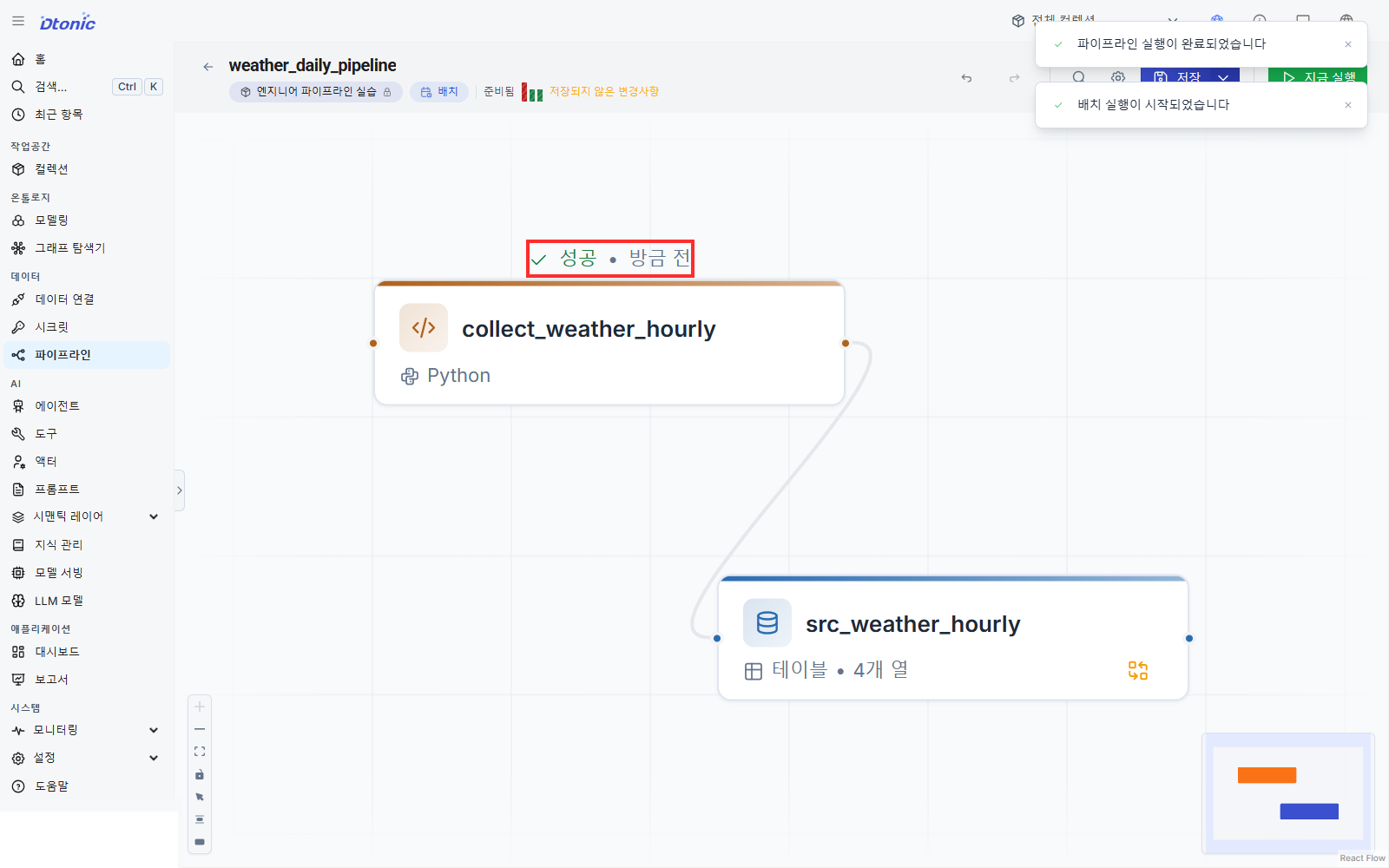Undo the last pipeline change
The height and width of the screenshot is (868, 1389).
pyautogui.click(x=966, y=78)
